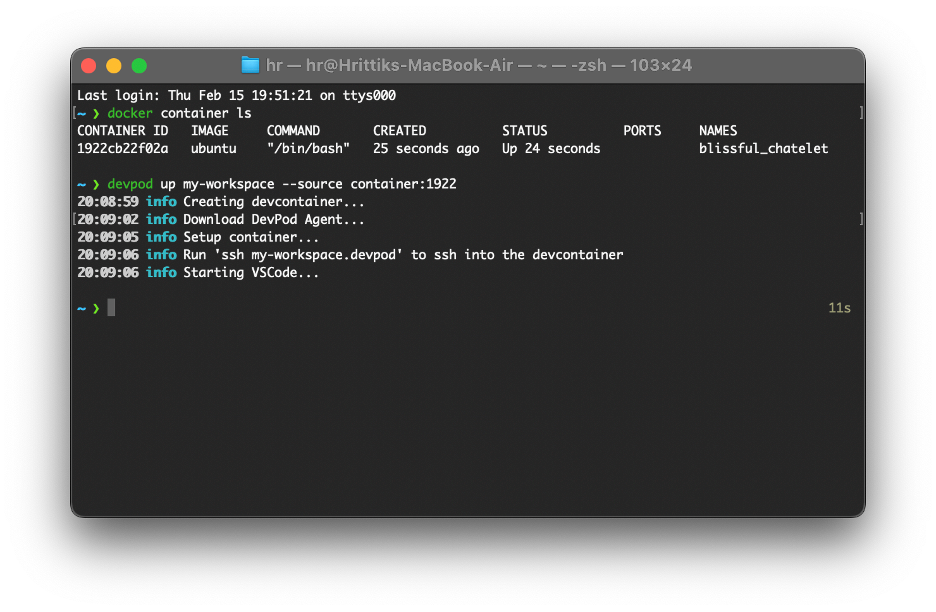This screenshot has width=936, height=612.
Task: Click the 'COMMAND' column header
Action: pos(293,131)
